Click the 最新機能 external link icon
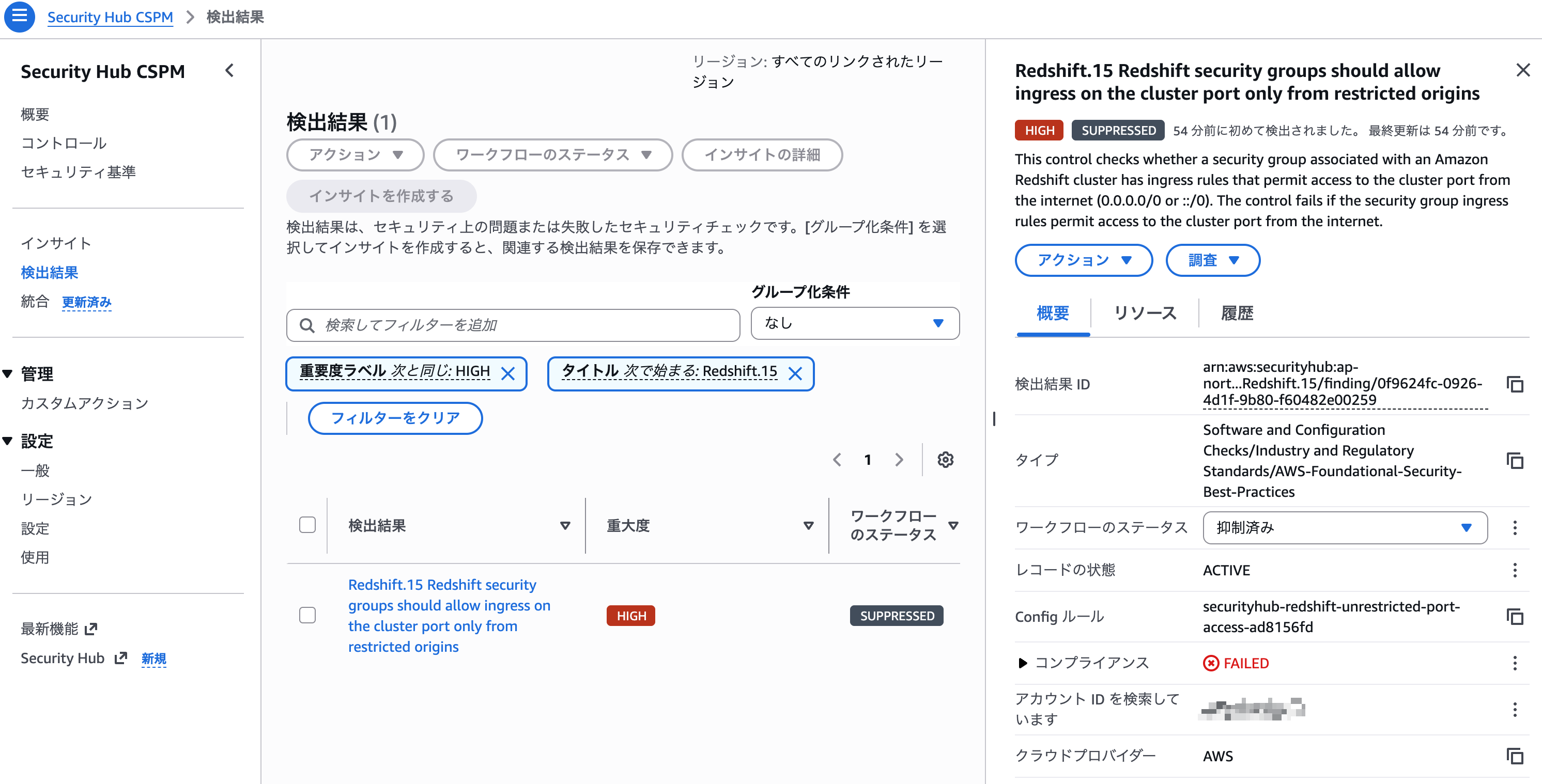 (x=91, y=629)
